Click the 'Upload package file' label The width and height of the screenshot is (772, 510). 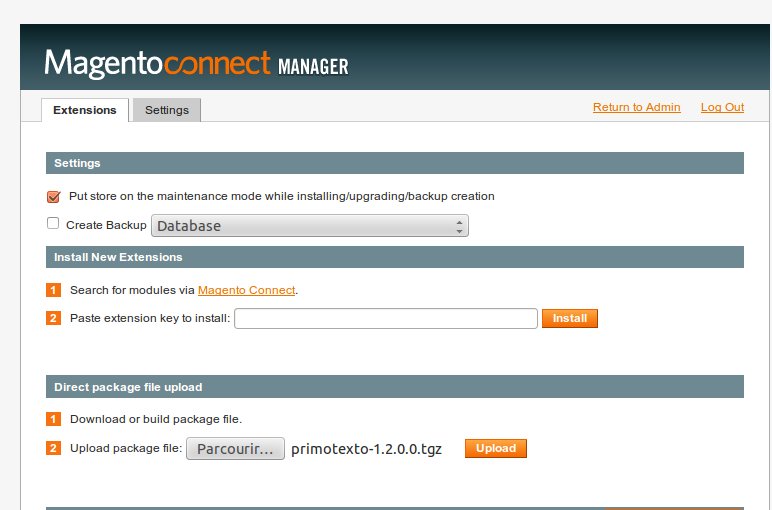[126, 448]
